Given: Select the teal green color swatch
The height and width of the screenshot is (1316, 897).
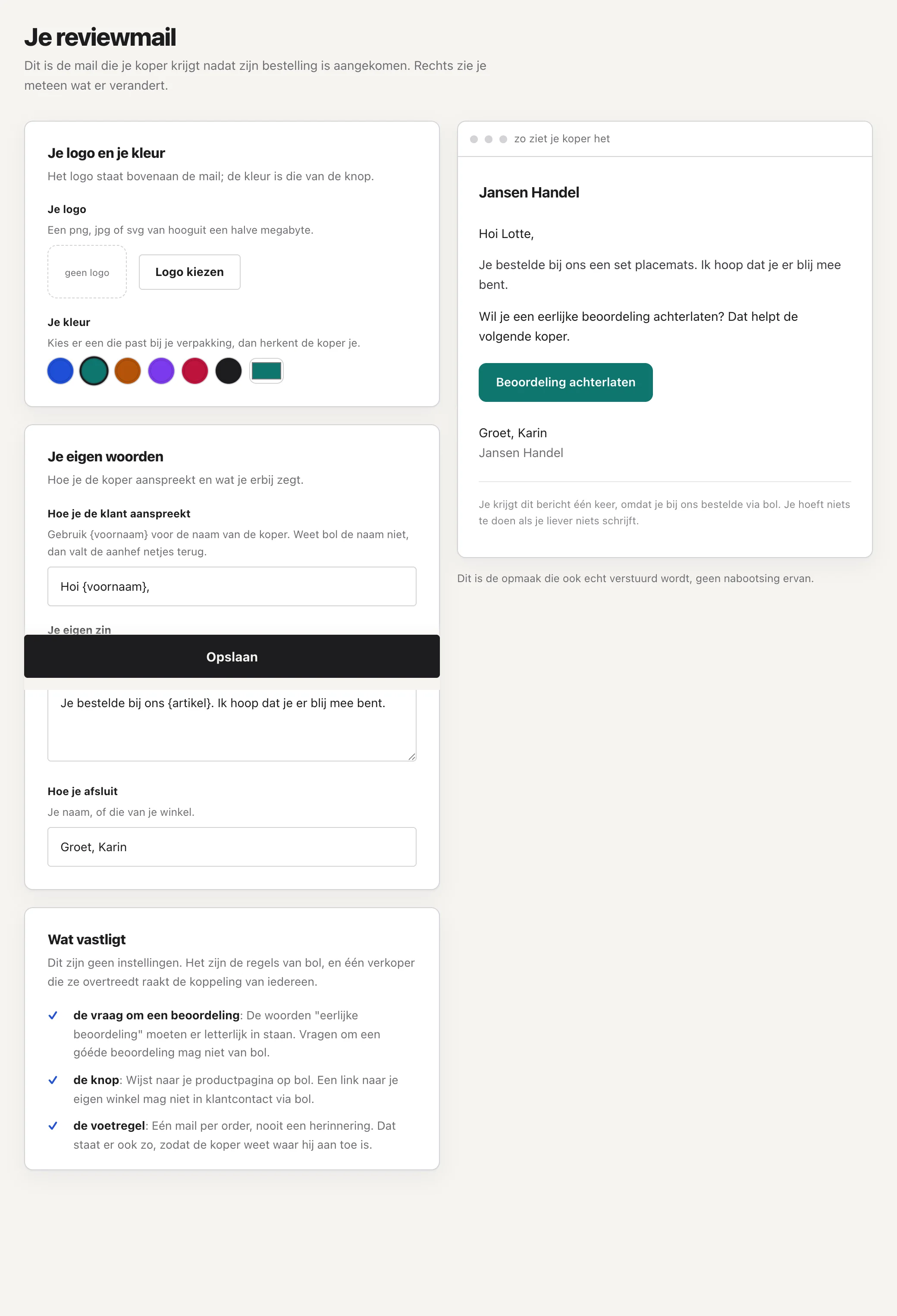Looking at the screenshot, I should tap(94, 371).
